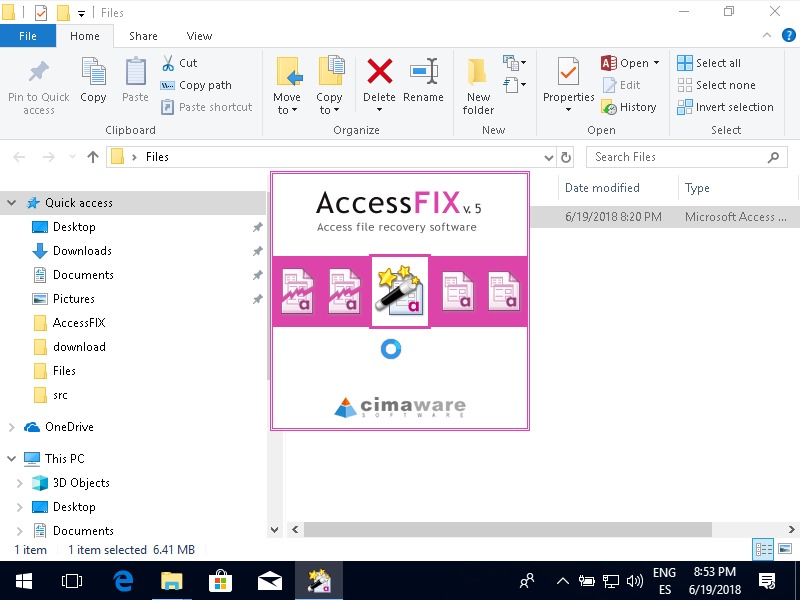Open Microsoft Edge from the taskbar
The width and height of the screenshot is (800, 600).
pos(124,580)
